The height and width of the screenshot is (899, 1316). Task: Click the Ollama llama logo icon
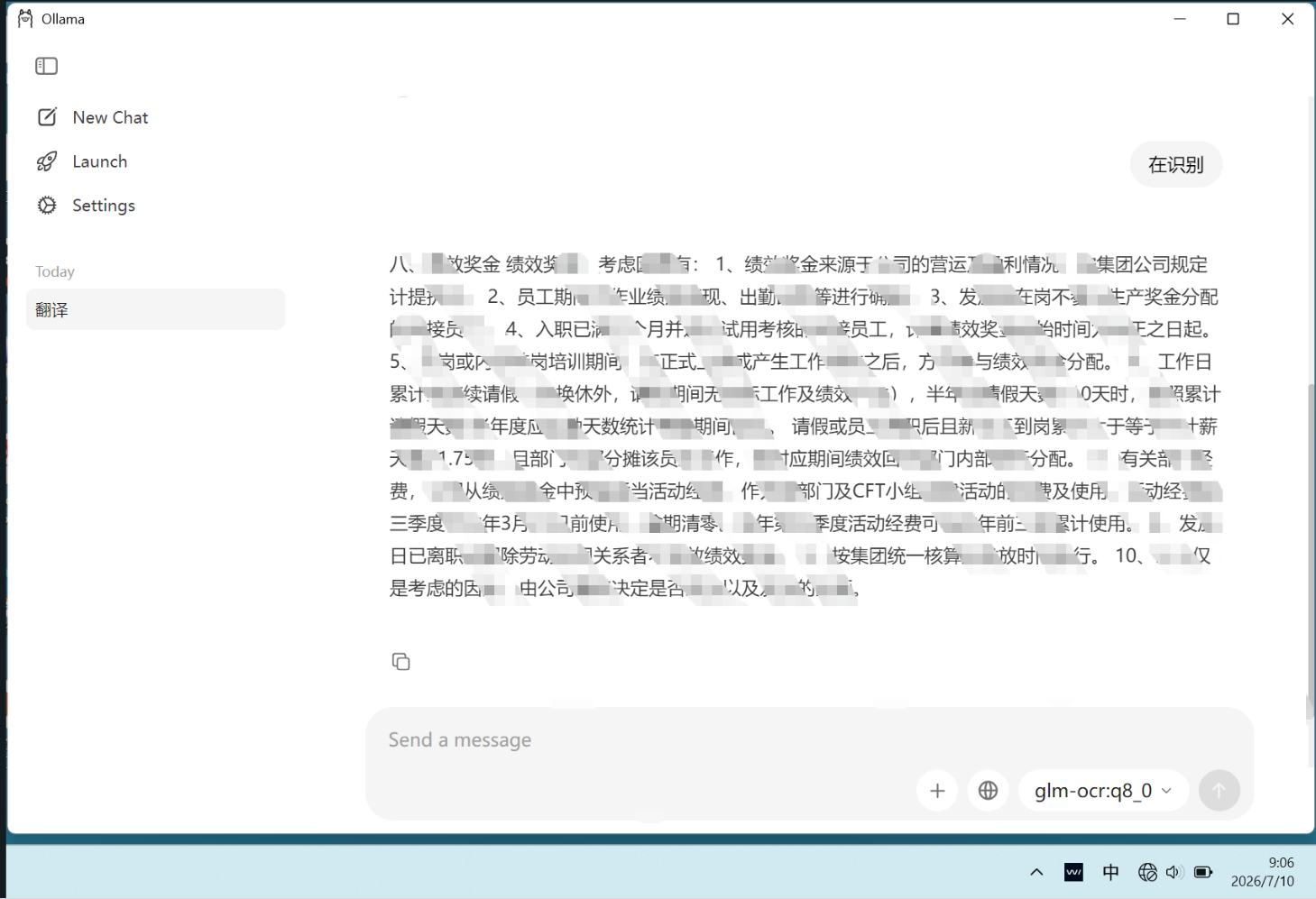tap(25, 19)
